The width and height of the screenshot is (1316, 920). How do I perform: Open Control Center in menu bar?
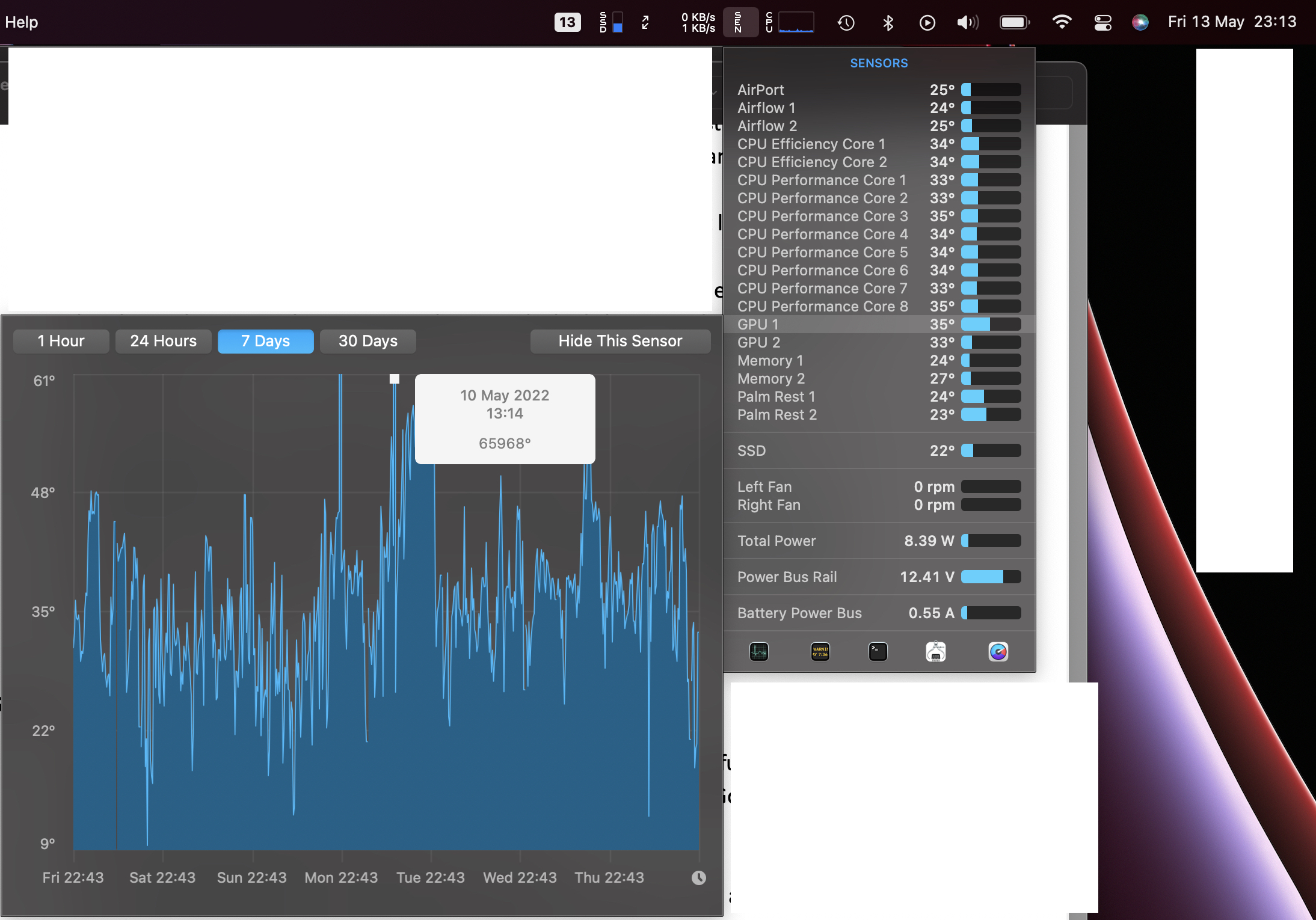1102,23
